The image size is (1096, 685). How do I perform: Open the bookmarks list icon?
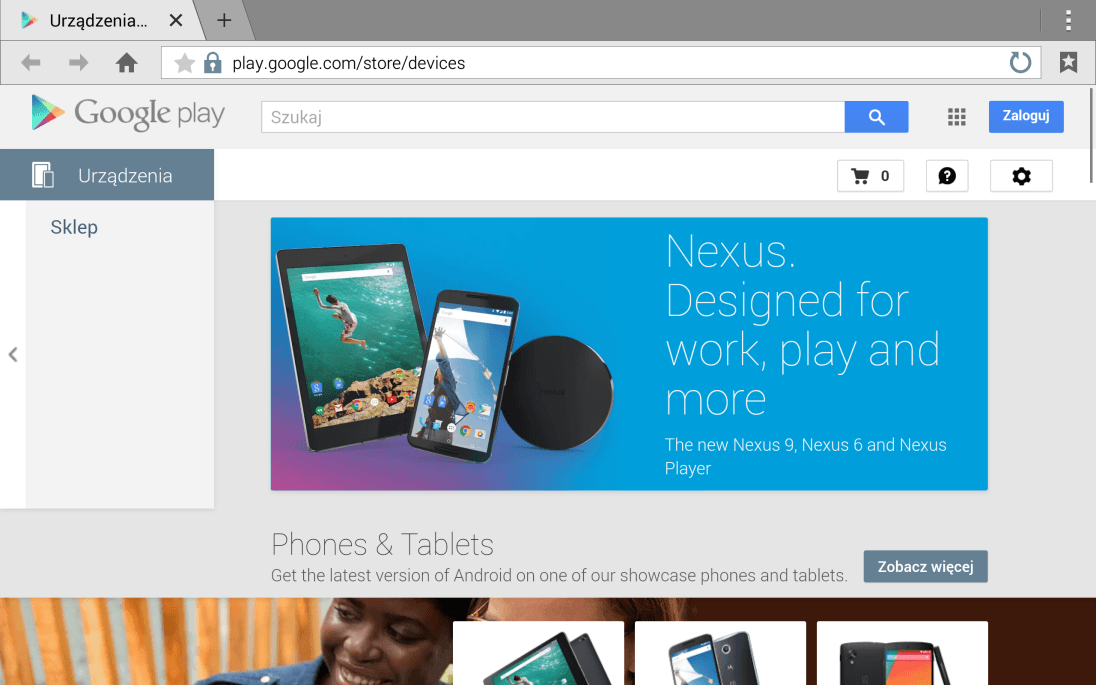pyautogui.click(x=1068, y=63)
